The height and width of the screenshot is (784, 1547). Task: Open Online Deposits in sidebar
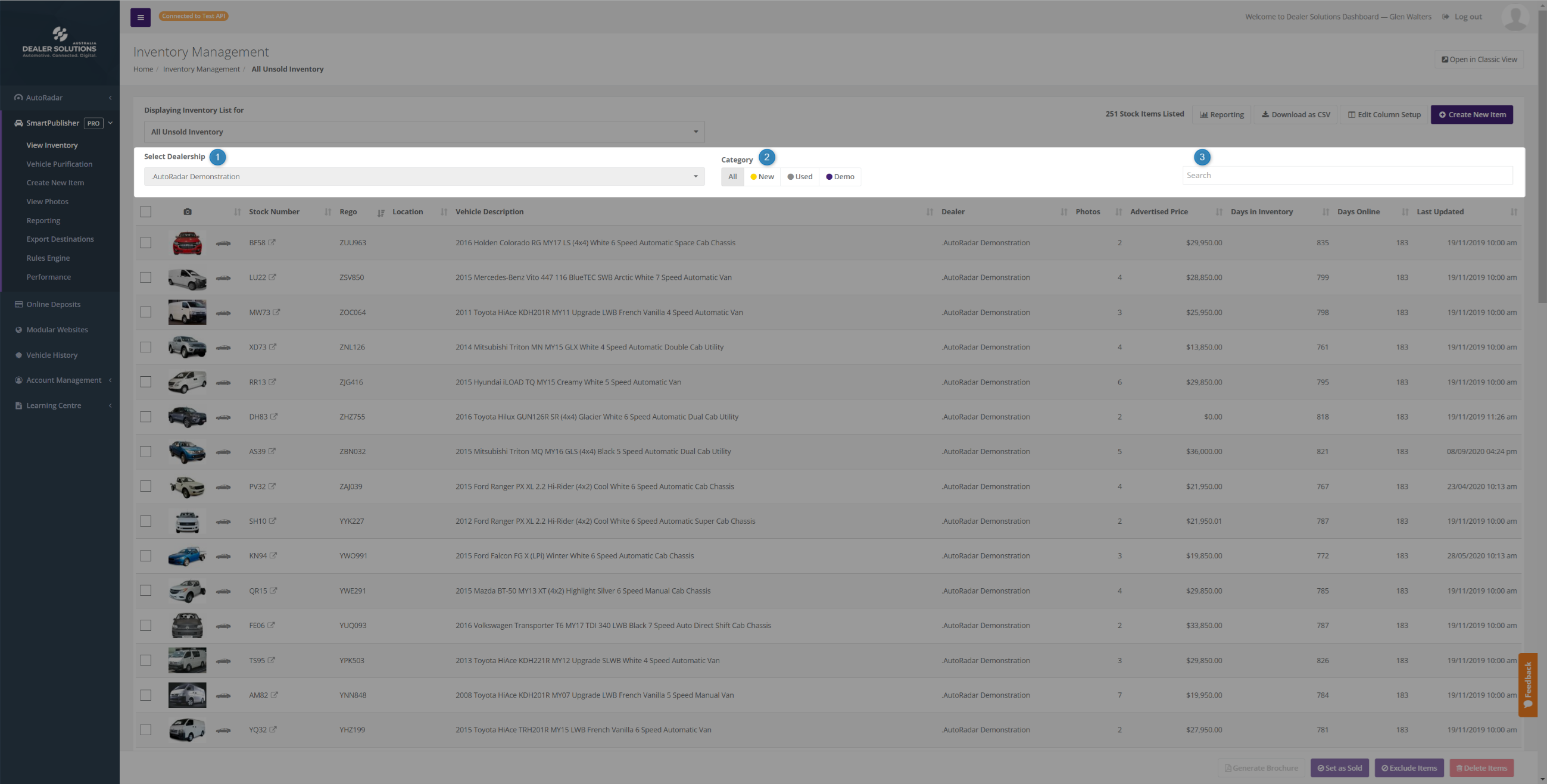click(54, 304)
